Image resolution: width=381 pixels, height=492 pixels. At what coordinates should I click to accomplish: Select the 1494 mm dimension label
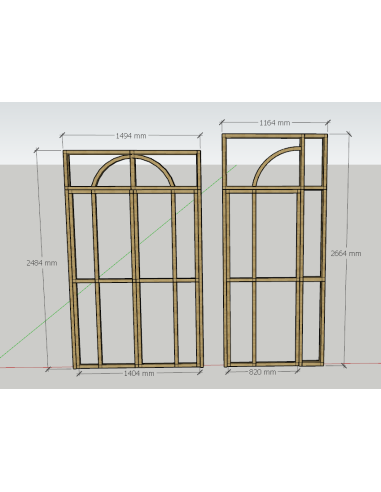tap(131, 136)
